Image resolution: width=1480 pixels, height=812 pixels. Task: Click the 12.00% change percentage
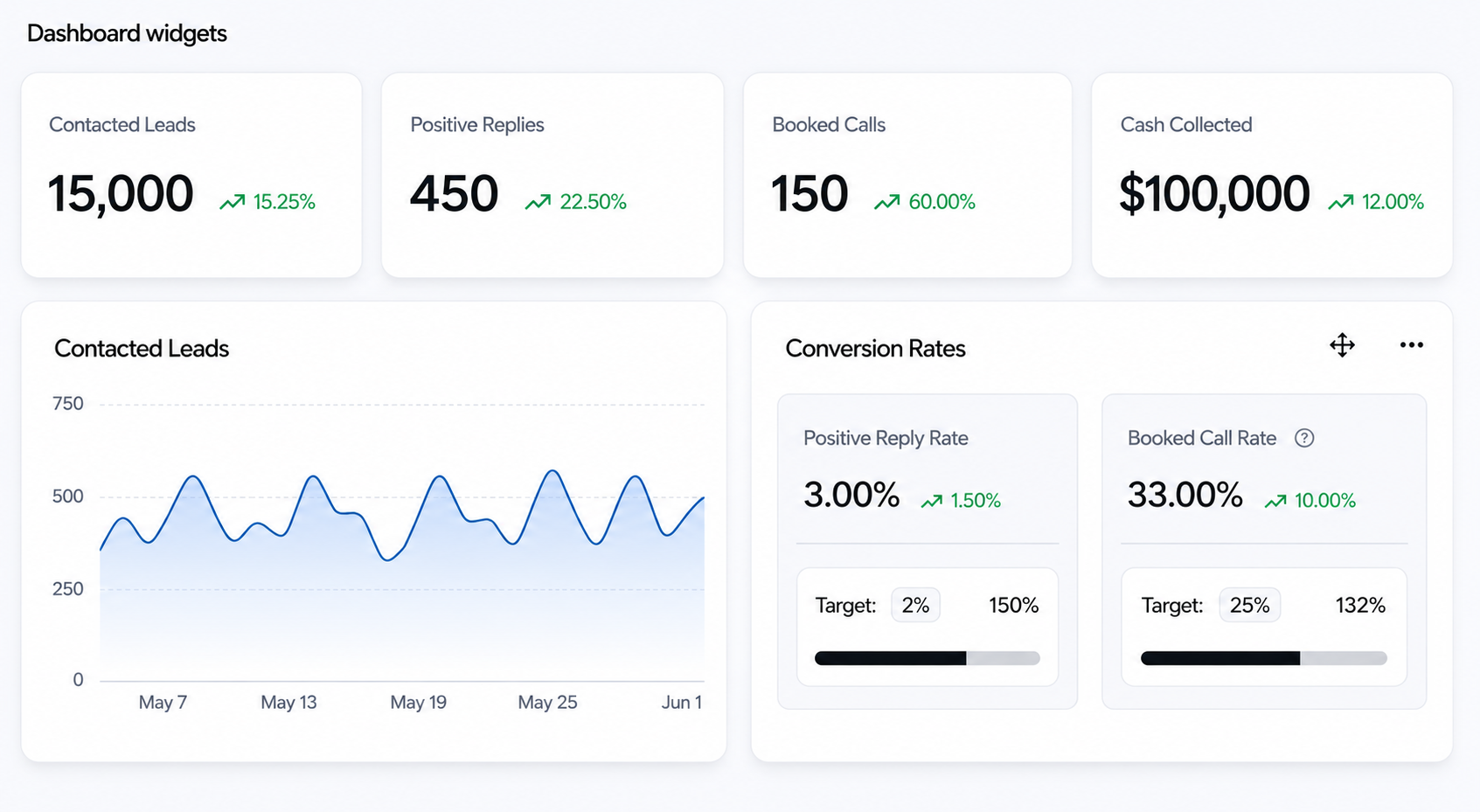point(1393,203)
